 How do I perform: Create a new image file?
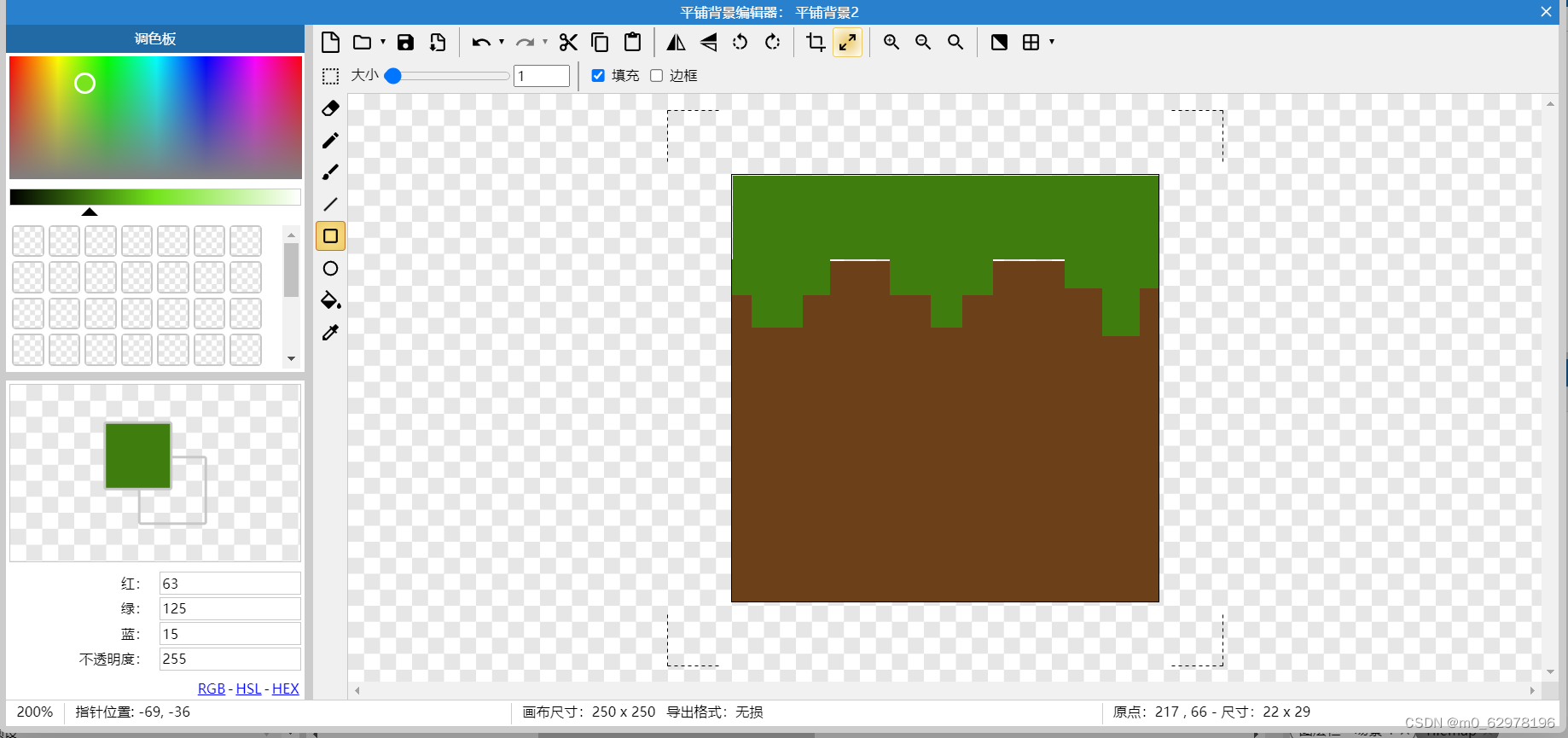pyautogui.click(x=330, y=42)
